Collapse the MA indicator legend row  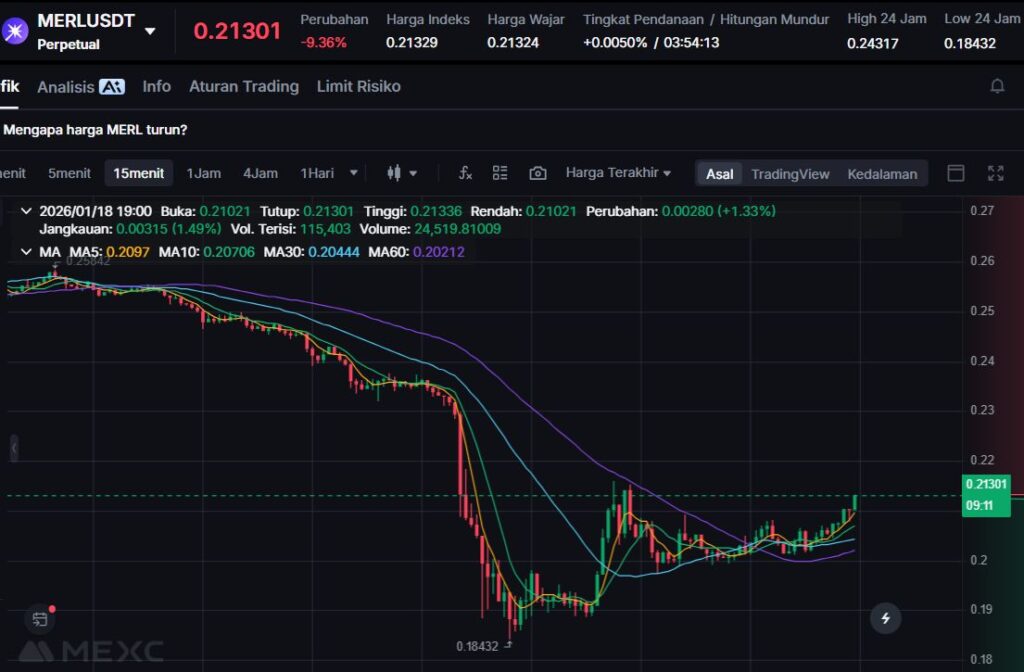(25, 252)
